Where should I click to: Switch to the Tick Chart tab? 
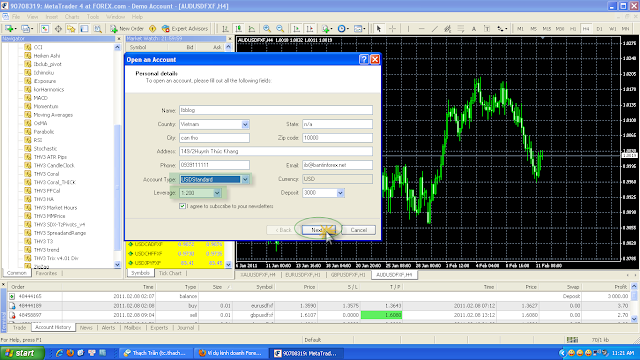pyautogui.click(x=170, y=273)
